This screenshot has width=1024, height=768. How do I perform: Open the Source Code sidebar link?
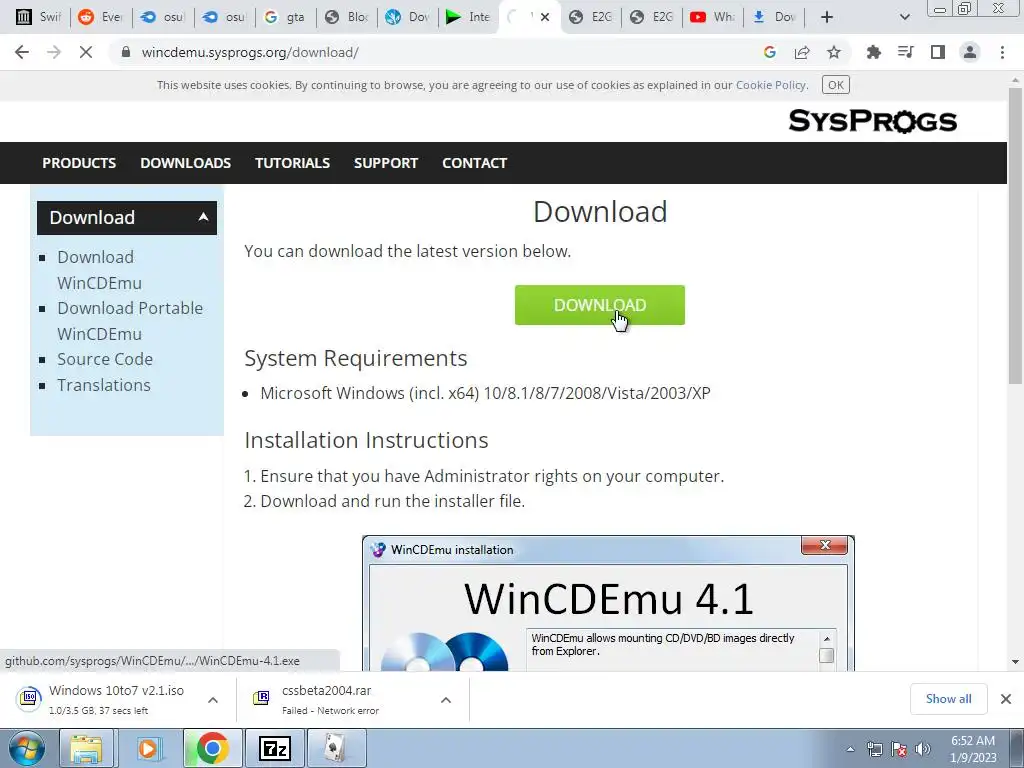pos(104,359)
